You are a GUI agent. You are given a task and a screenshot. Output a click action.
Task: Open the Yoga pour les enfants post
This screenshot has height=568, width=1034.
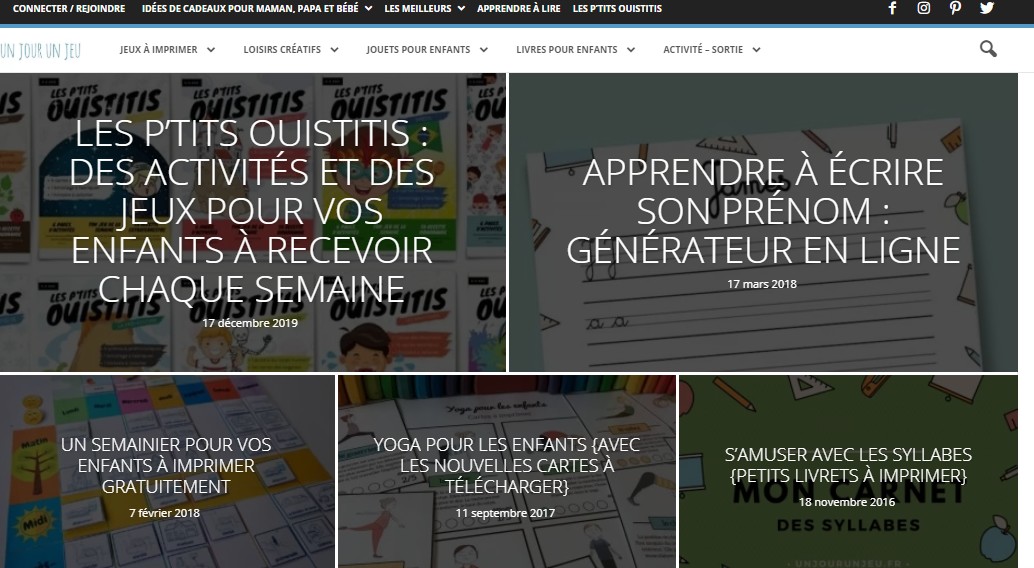(x=506, y=466)
